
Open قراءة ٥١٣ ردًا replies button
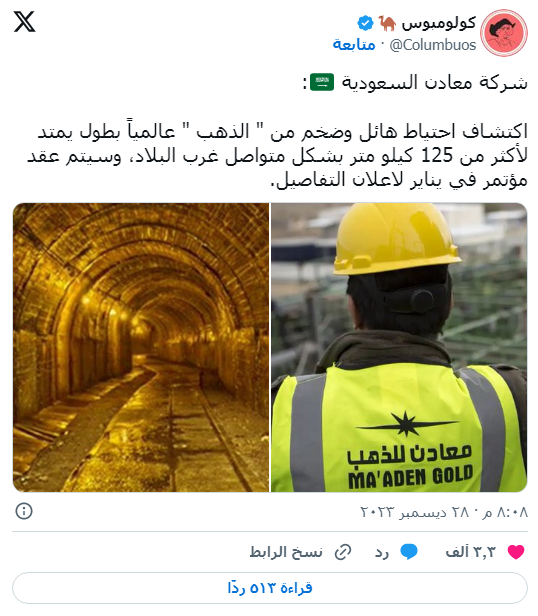pos(270,588)
